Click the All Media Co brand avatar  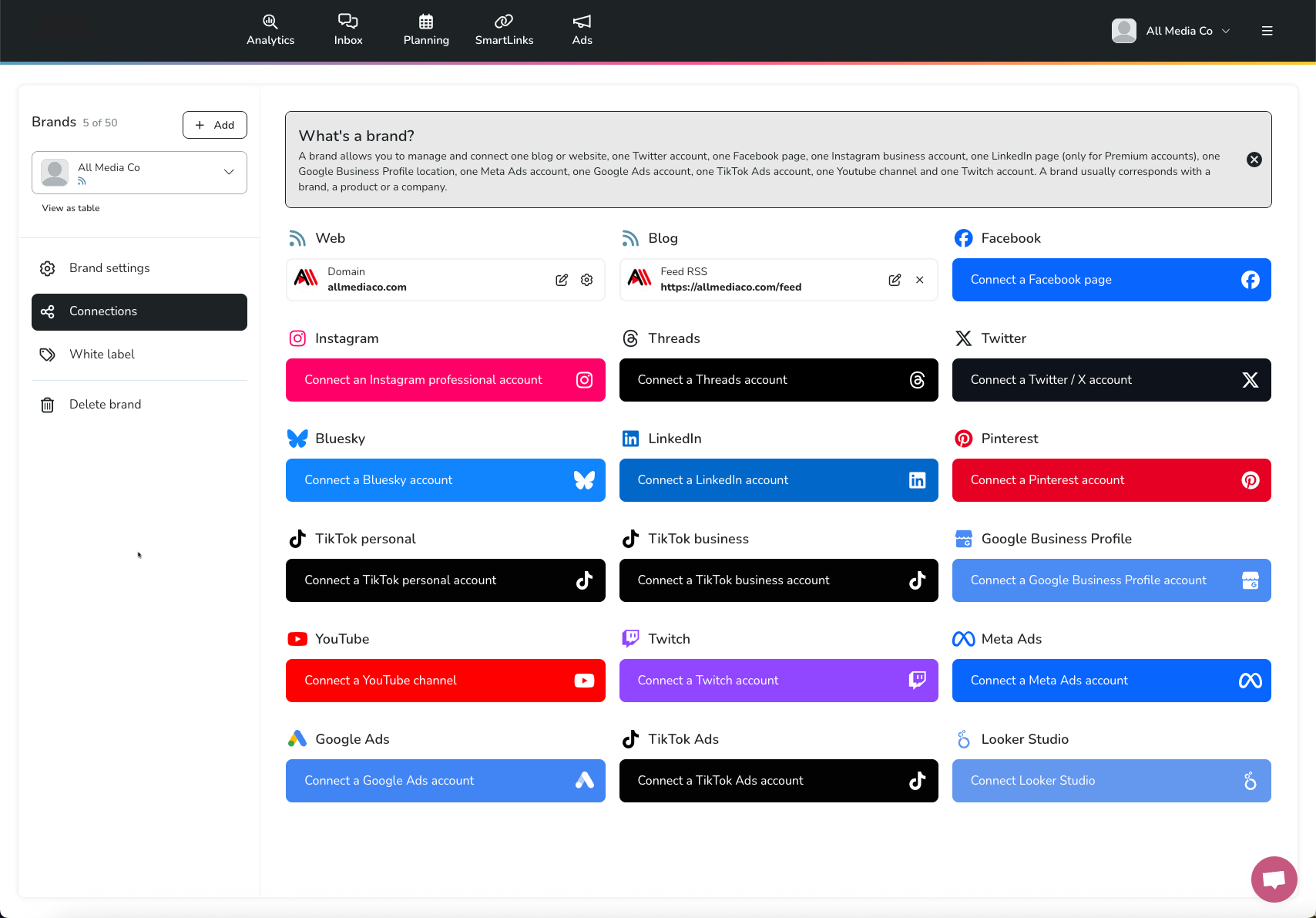tap(55, 173)
